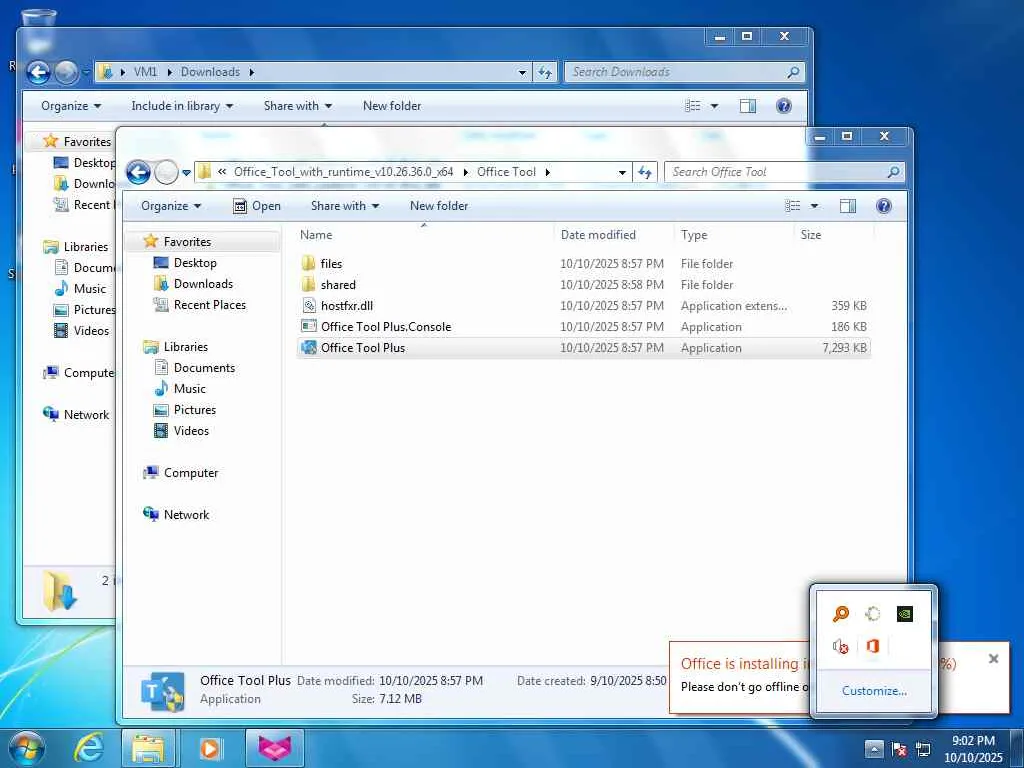This screenshot has width=1024, height=768.
Task: Show the preview pane in Office Tool window
Action: [x=848, y=206]
